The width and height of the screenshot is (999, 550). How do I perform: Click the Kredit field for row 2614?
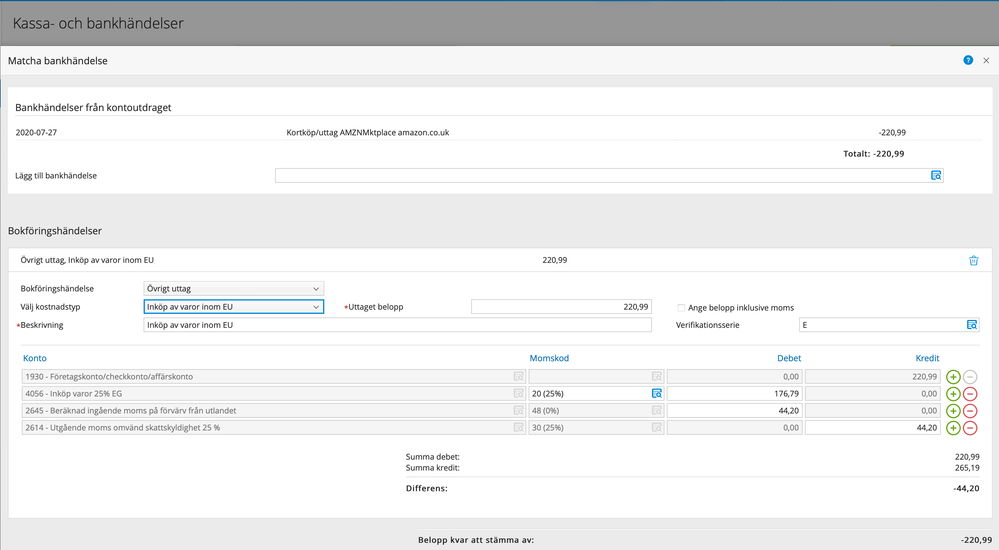[872, 428]
